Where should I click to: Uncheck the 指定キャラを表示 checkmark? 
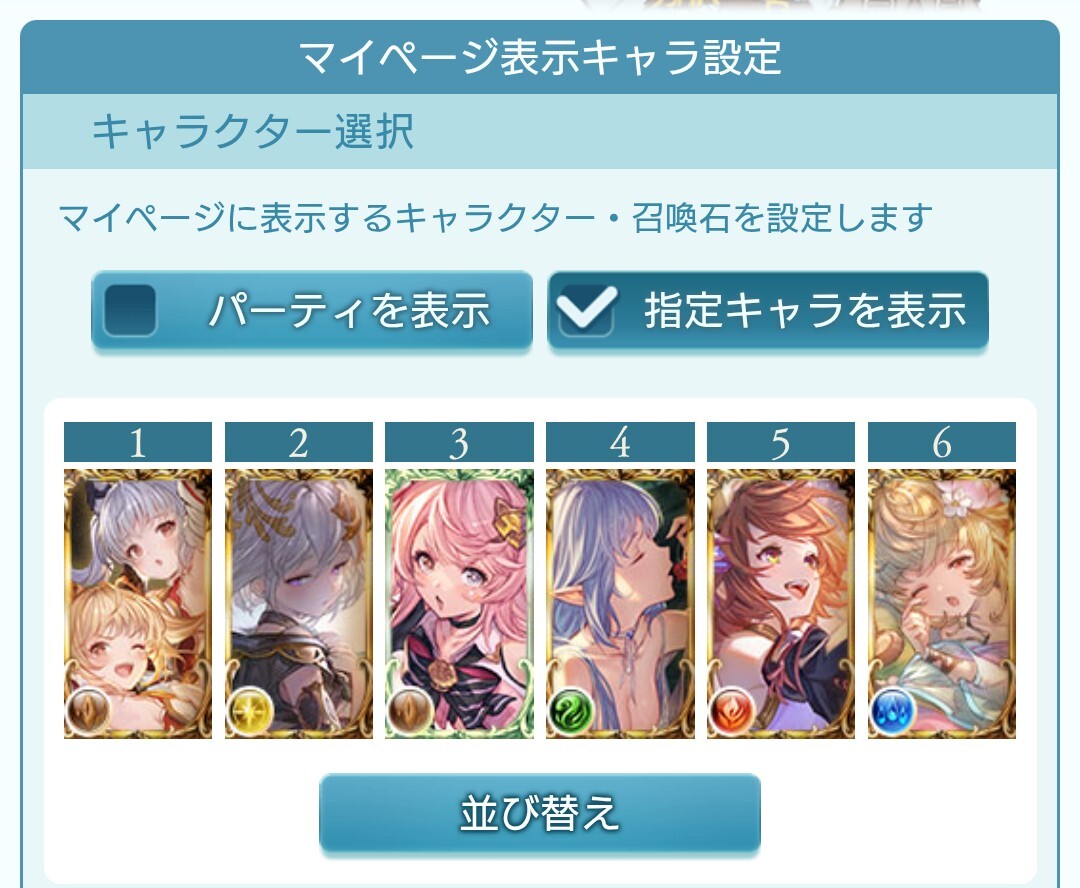[586, 310]
